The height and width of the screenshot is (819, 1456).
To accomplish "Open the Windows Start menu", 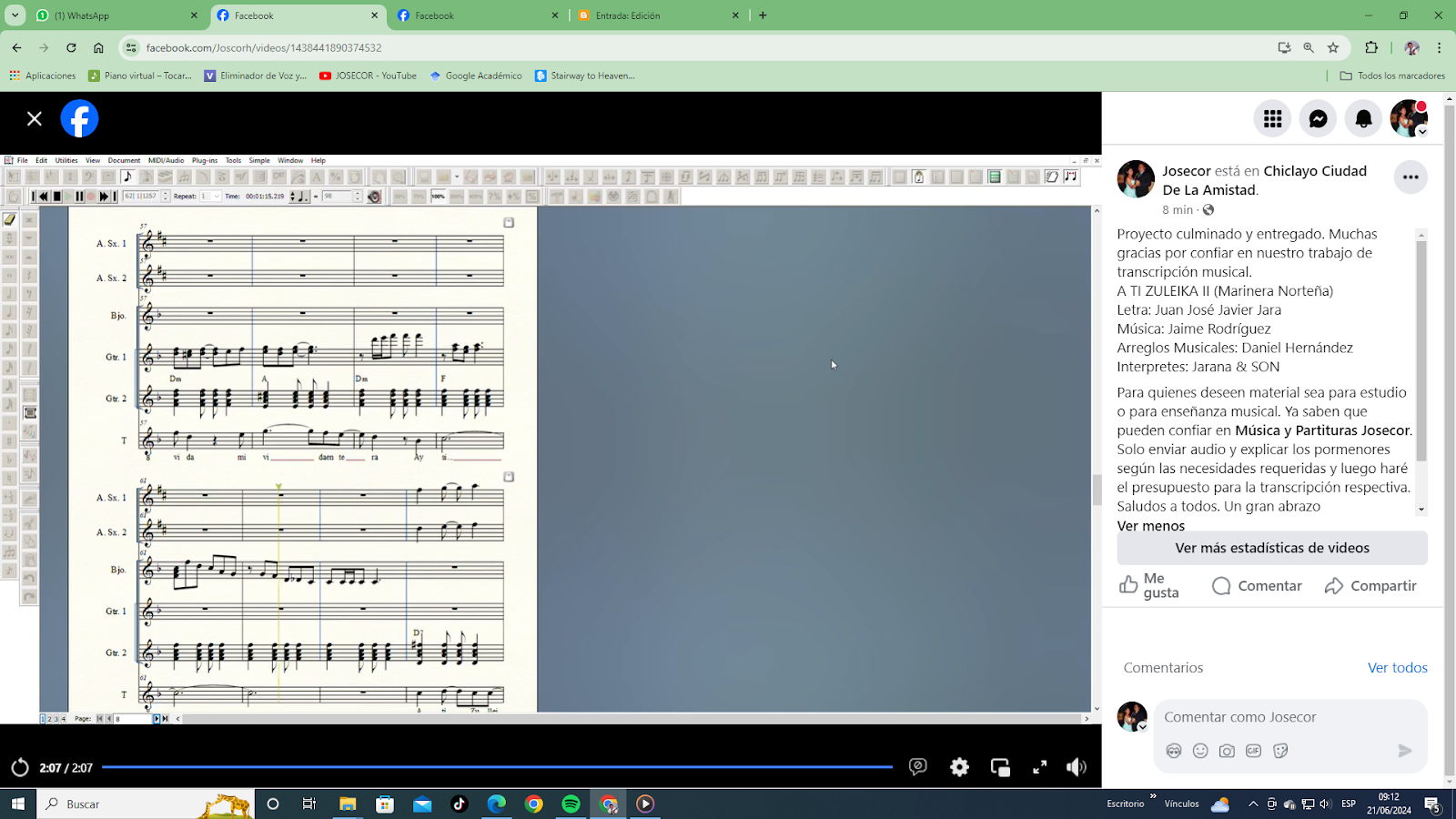I will [17, 804].
